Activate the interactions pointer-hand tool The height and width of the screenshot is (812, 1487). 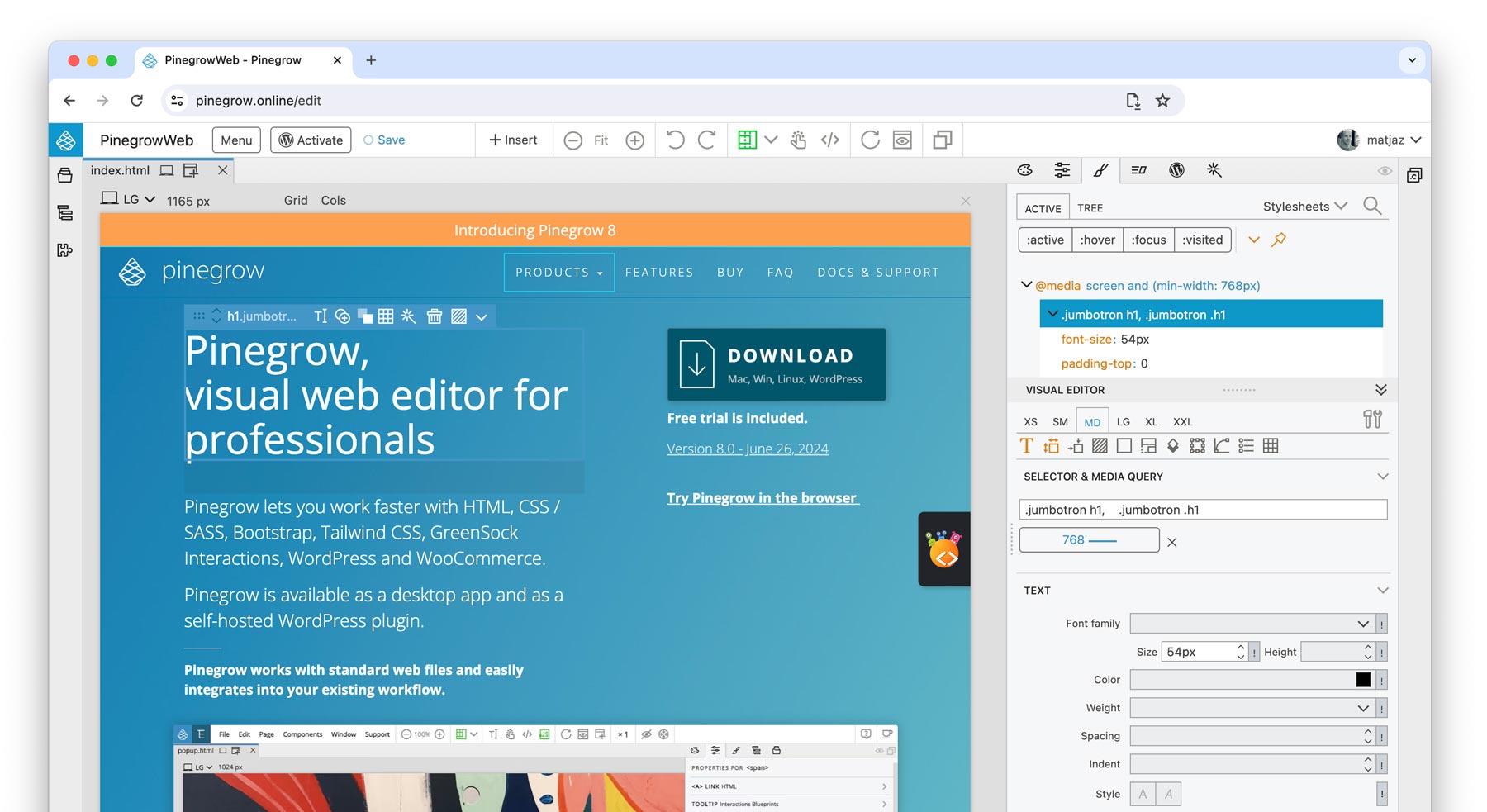[x=798, y=140]
